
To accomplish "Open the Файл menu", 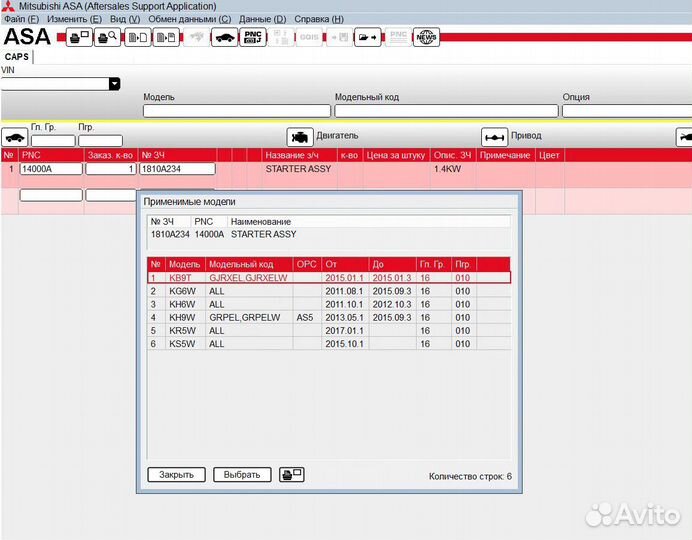I will tap(22, 19).
